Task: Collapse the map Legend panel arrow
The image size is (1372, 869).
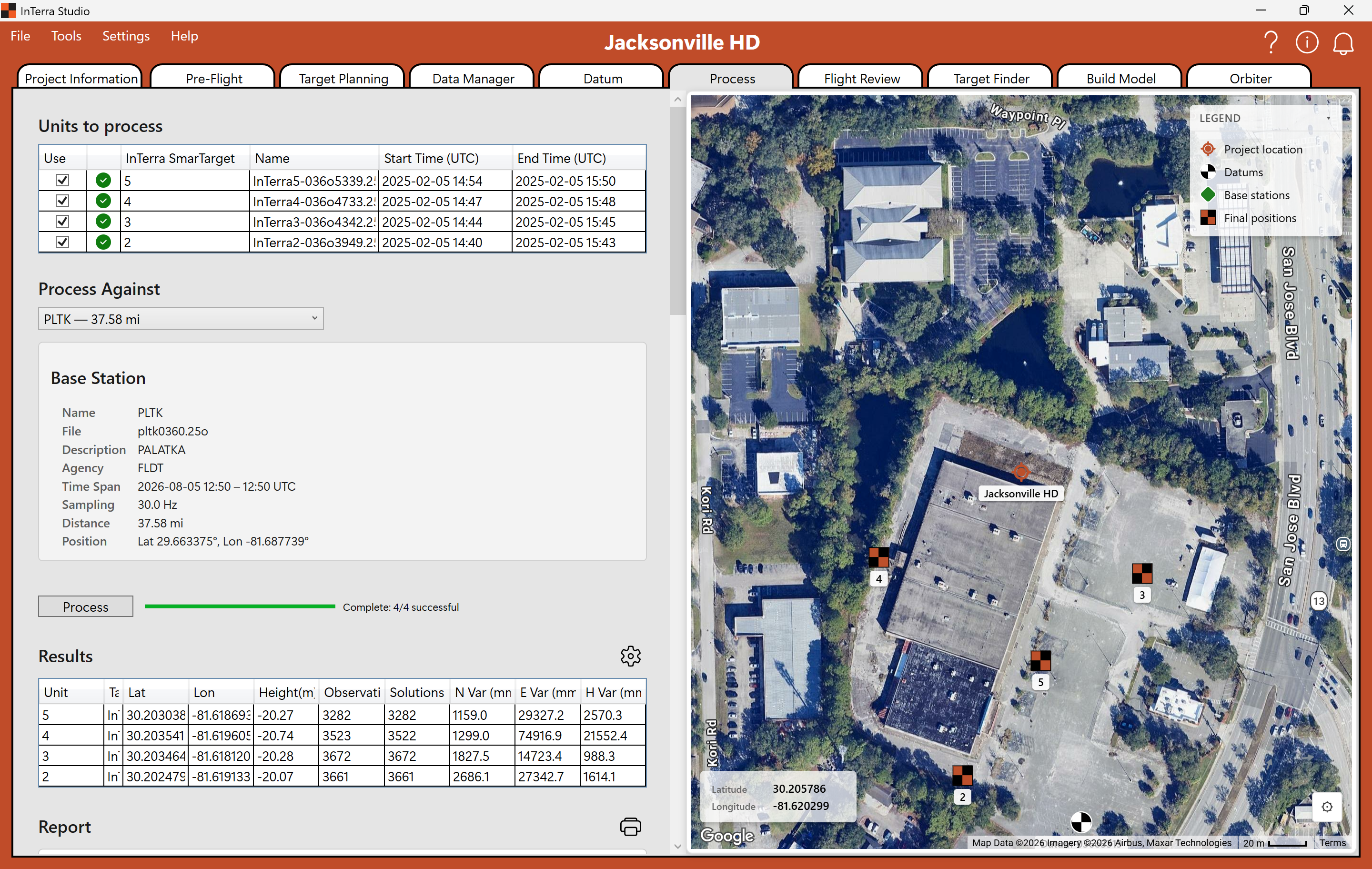Action: [x=1328, y=118]
